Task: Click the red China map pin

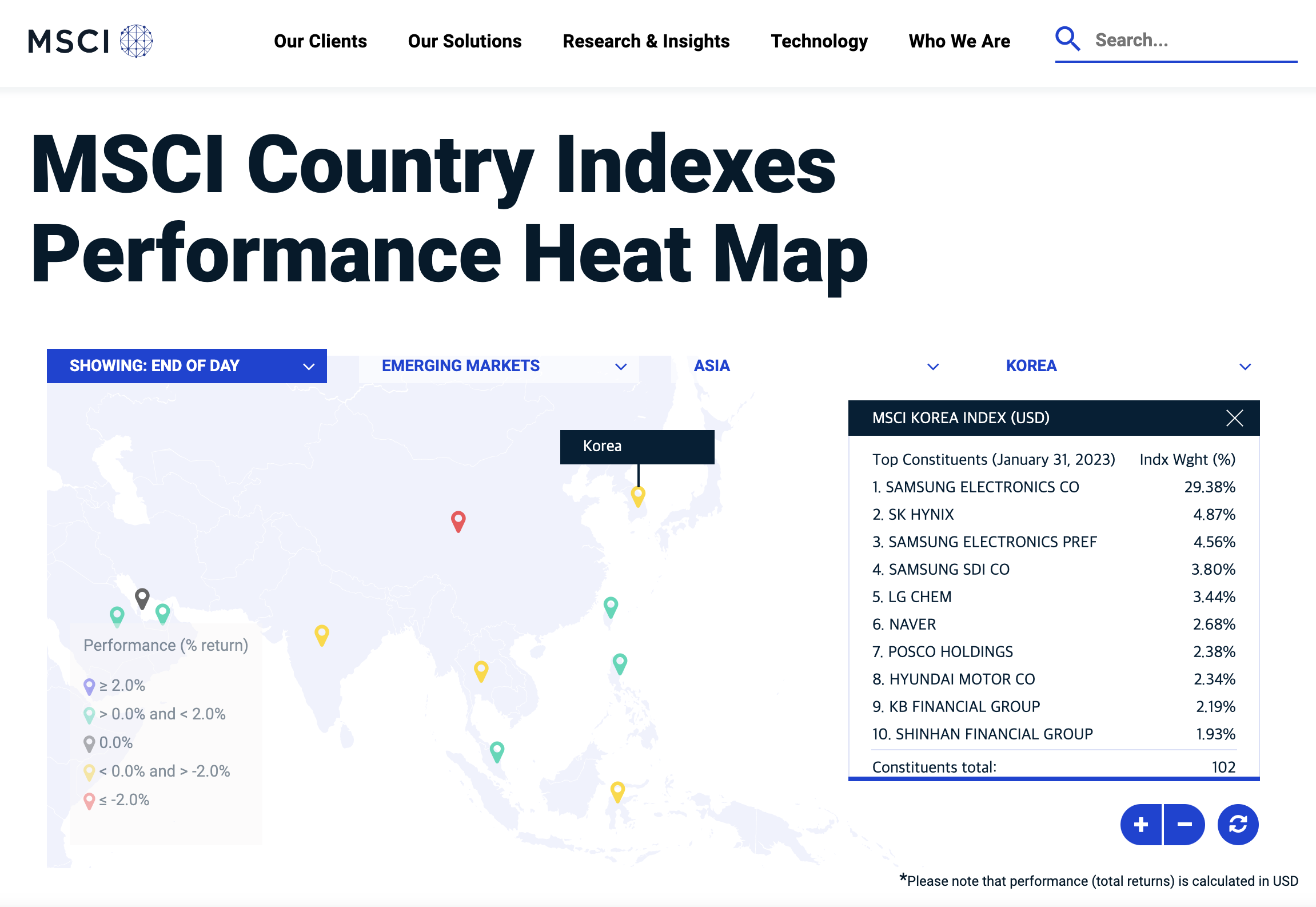Action: point(458,520)
